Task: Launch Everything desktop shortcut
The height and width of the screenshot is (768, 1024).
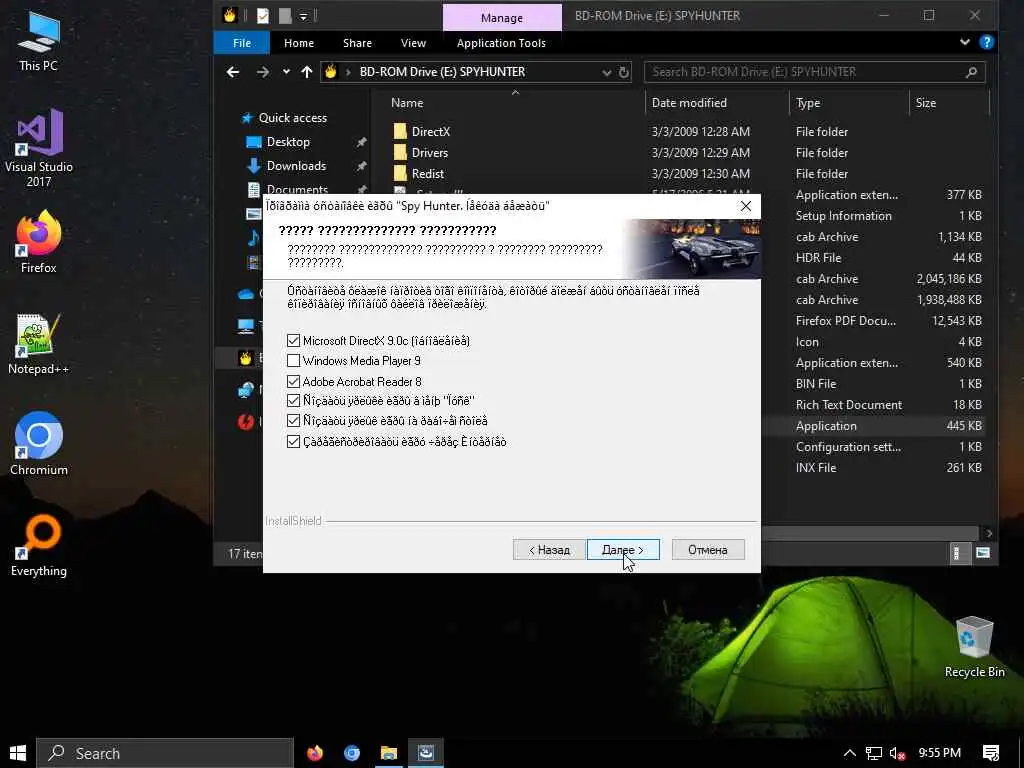Action: [x=39, y=546]
